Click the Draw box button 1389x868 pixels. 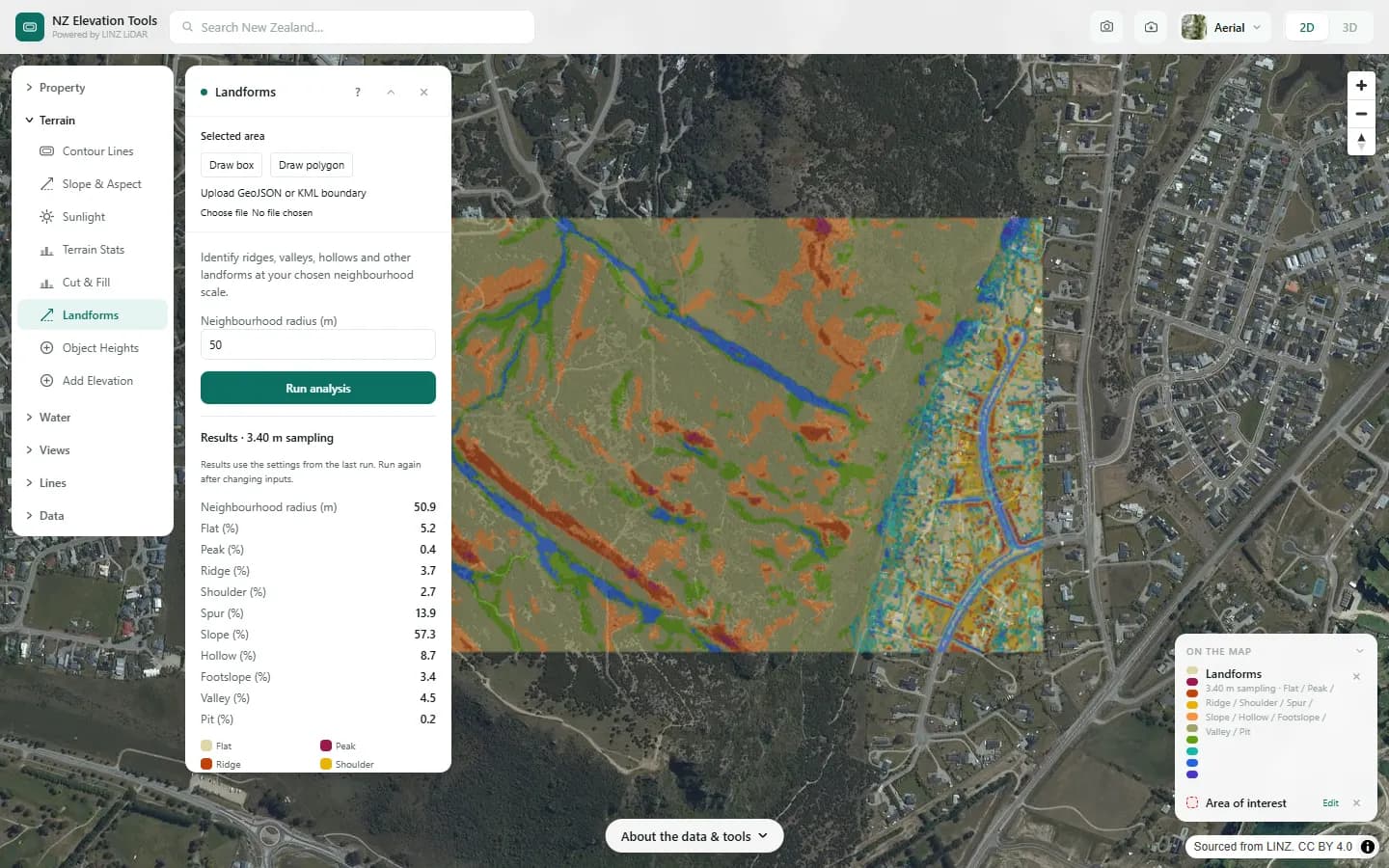tap(231, 165)
